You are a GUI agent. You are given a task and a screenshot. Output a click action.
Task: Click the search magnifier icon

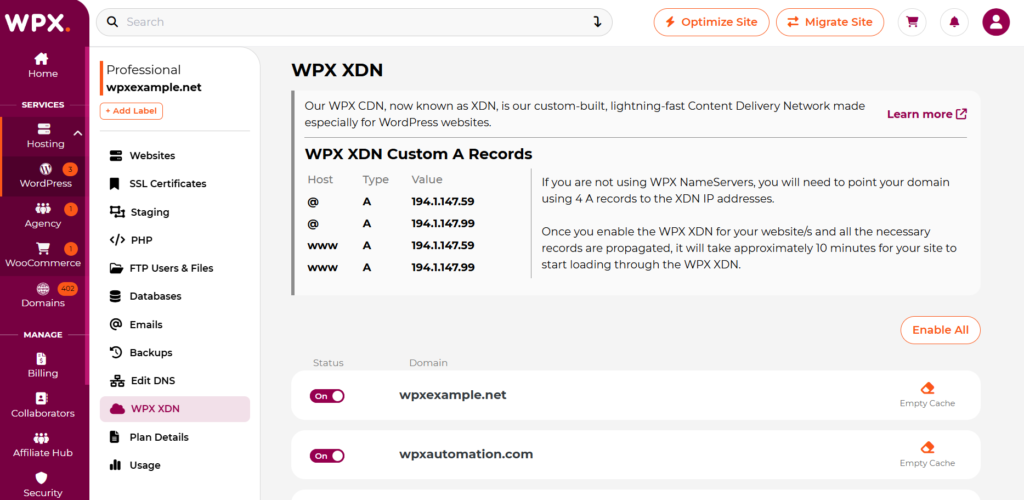click(x=112, y=22)
